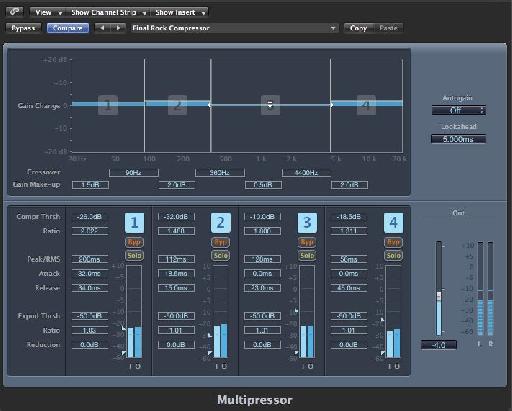This screenshot has width=512, height=411.
Task: Toggle the Bypass button
Action: [x=23, y=28]
